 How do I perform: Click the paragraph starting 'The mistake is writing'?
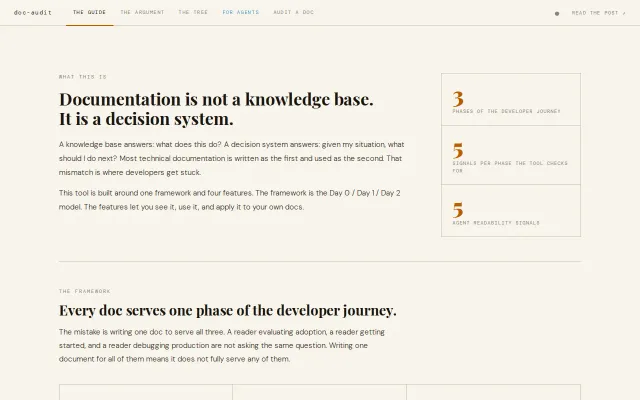point(222,345)
